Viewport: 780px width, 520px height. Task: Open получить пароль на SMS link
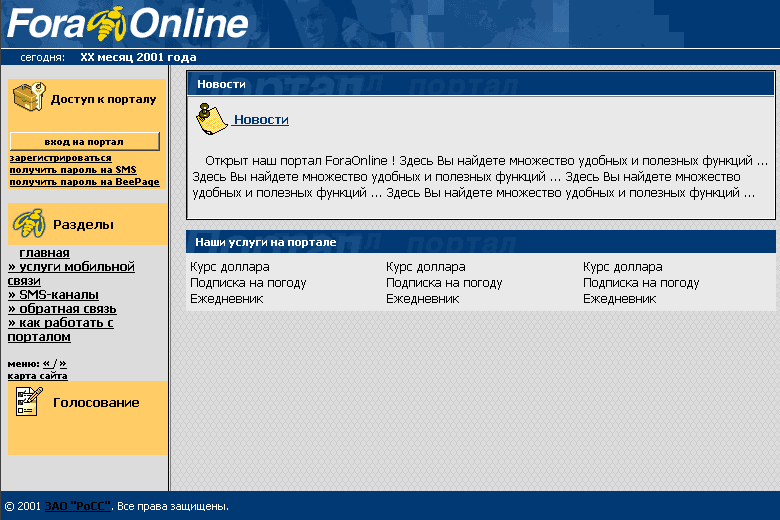click(x=73, y=170)
